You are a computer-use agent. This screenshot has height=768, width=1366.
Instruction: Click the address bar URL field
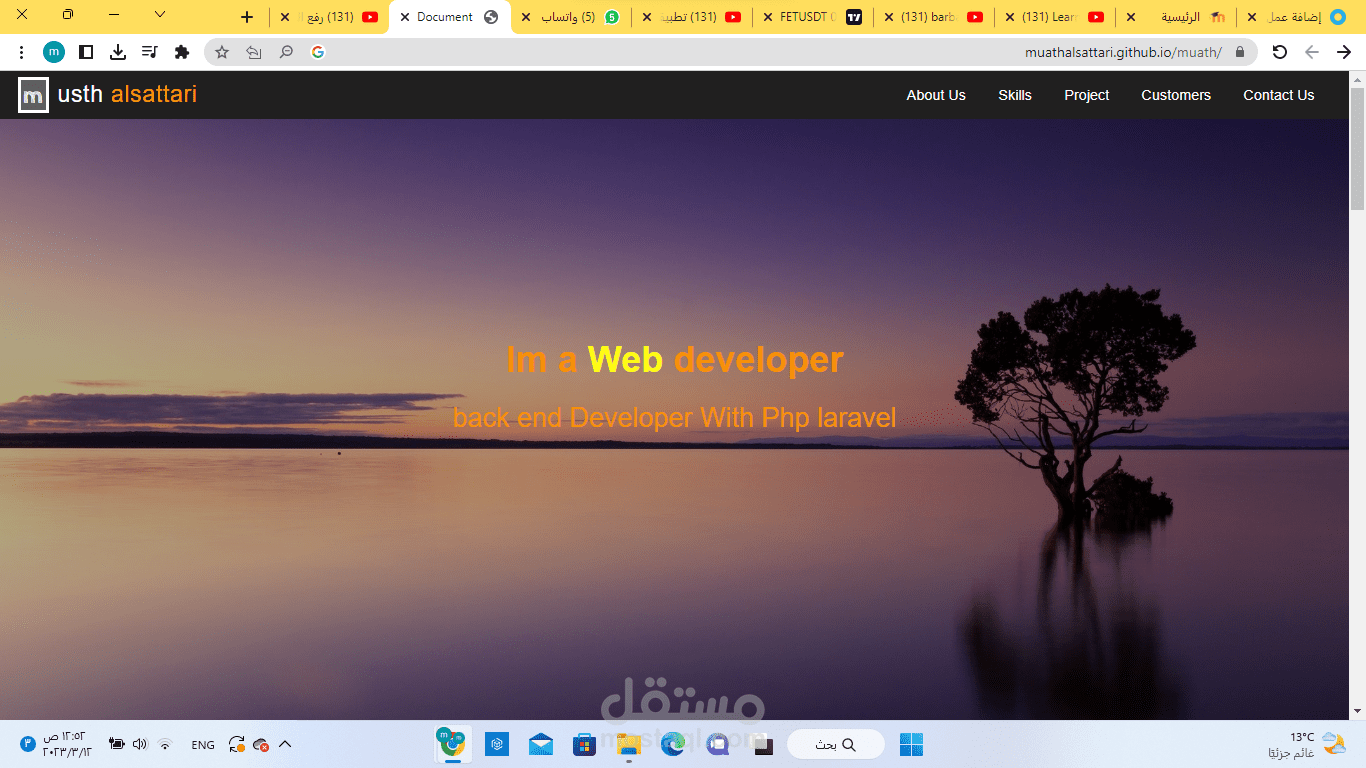[730, 52]
